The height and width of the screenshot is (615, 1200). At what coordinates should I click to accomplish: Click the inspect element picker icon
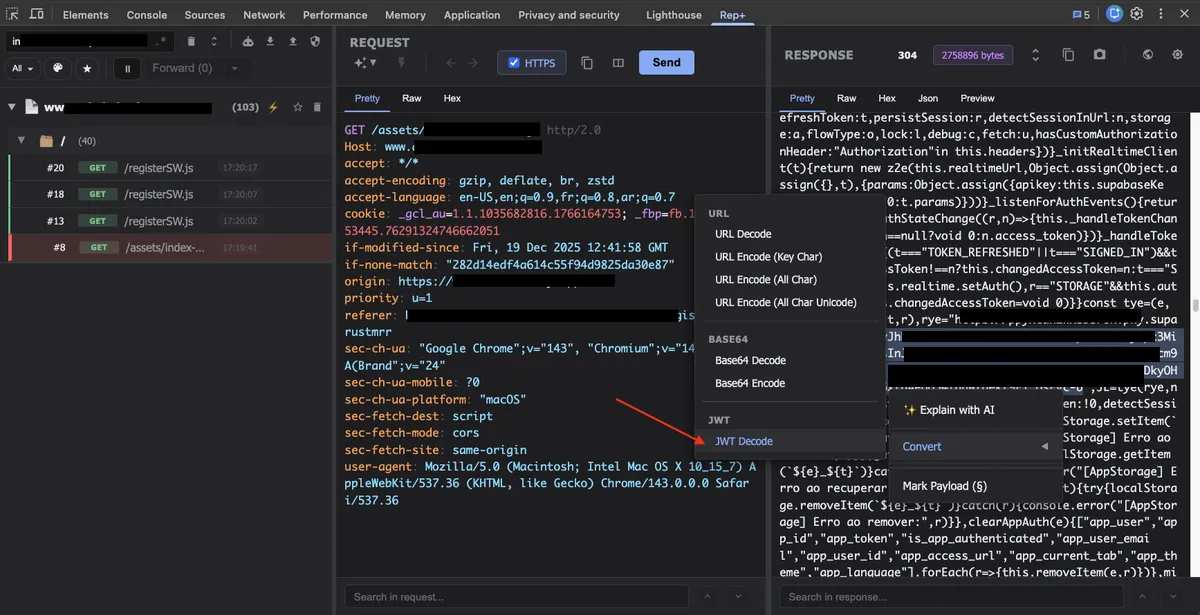click(13, 14)
